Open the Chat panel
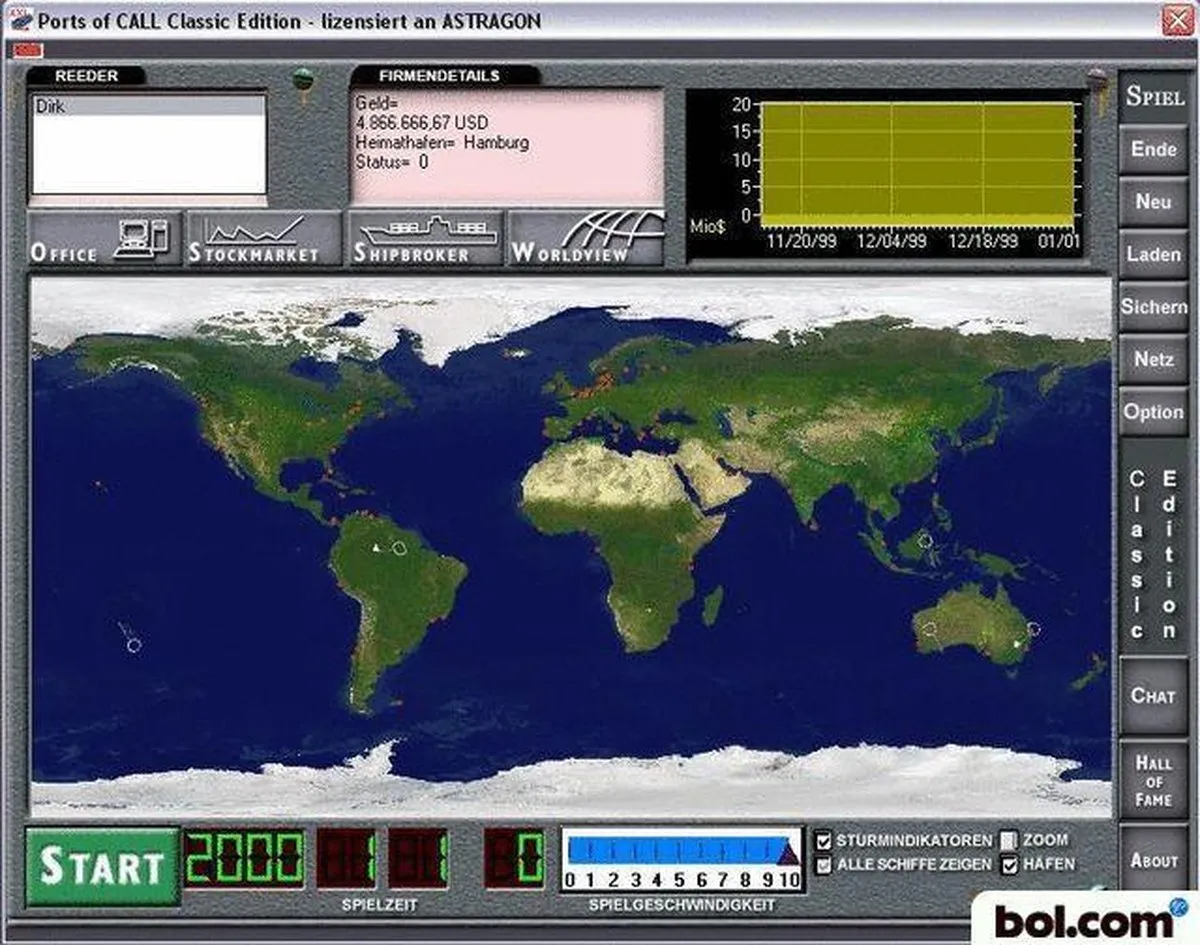 1153,695
